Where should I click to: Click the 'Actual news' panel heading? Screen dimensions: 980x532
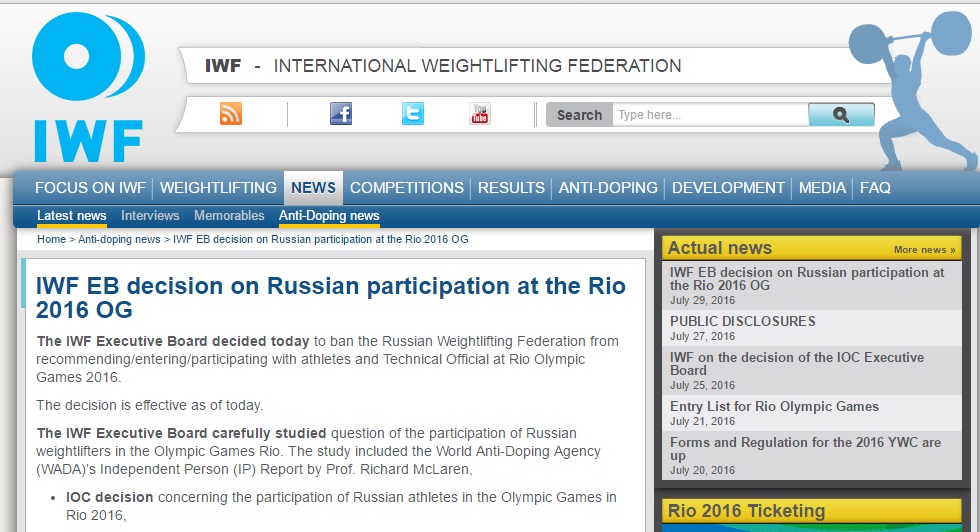click(719, 248)
